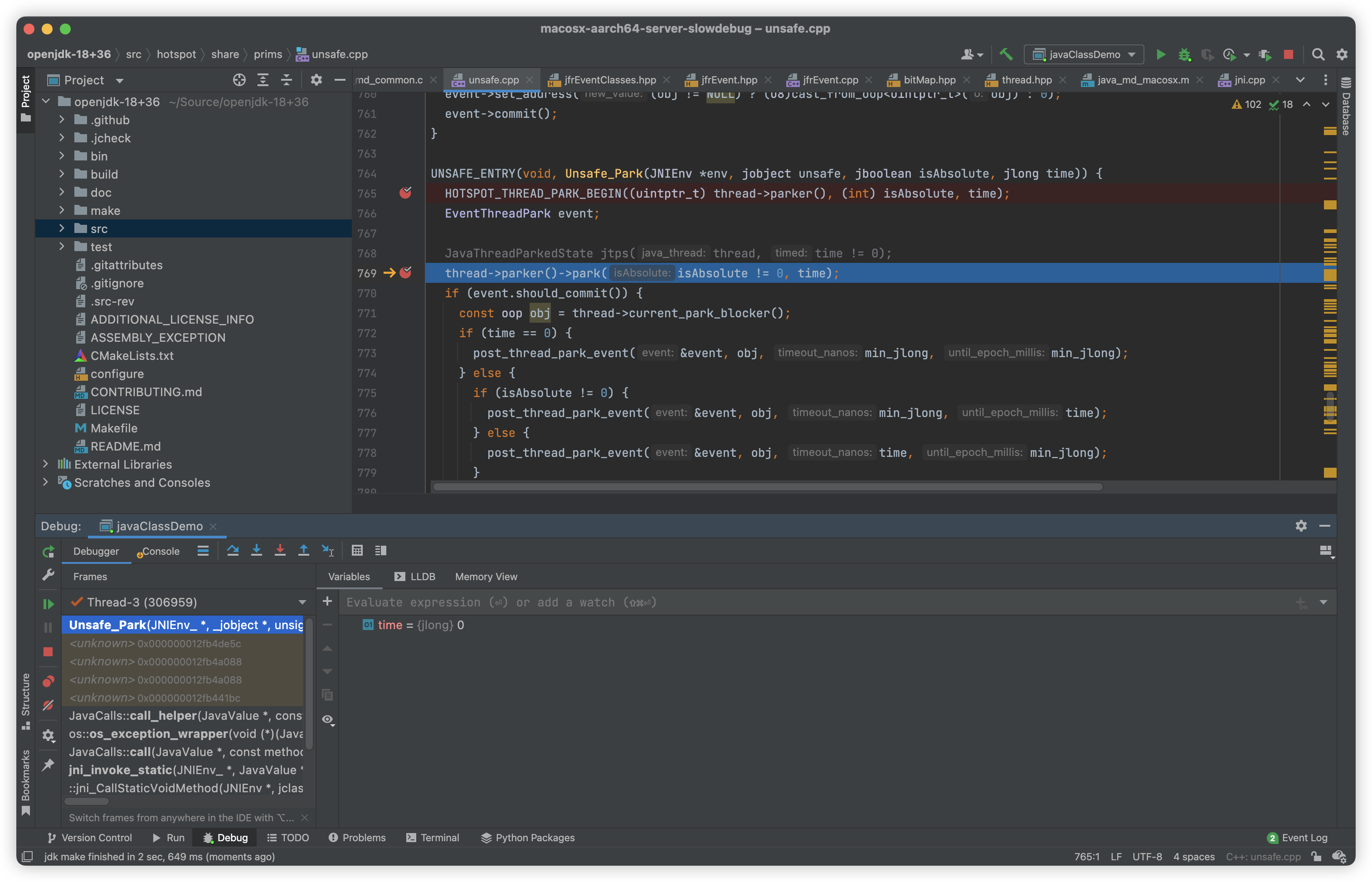Click the Rerun javaClassDemo icon

coord(48,552)
